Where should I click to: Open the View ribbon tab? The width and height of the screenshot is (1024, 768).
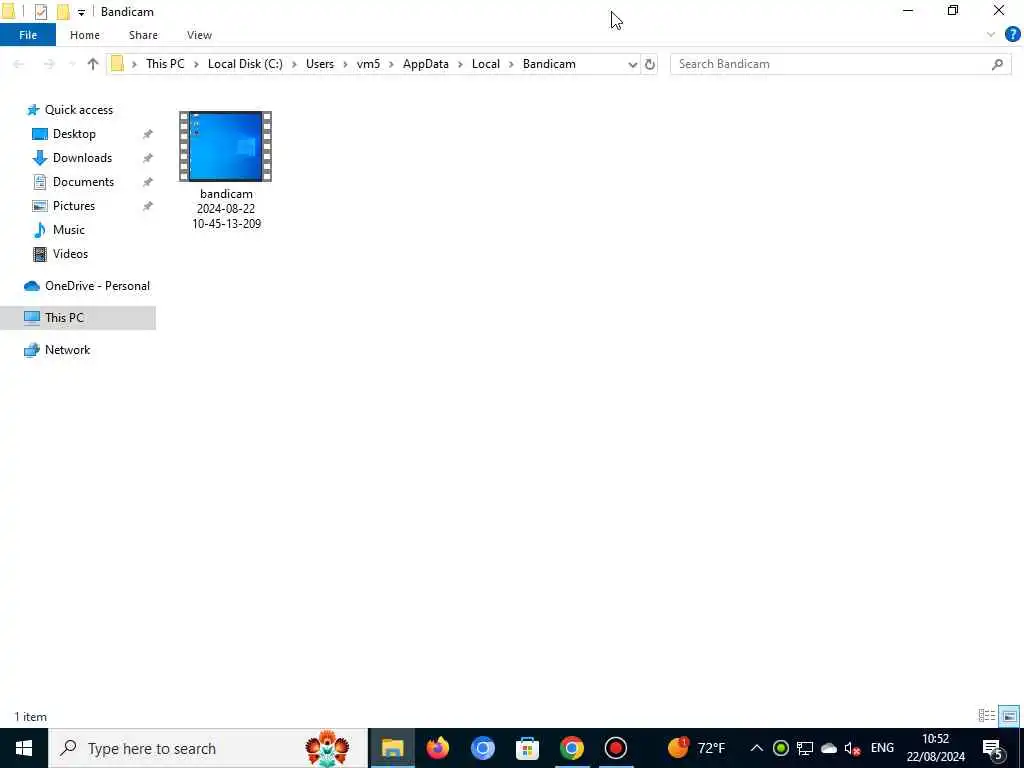[x=199, y=35]
